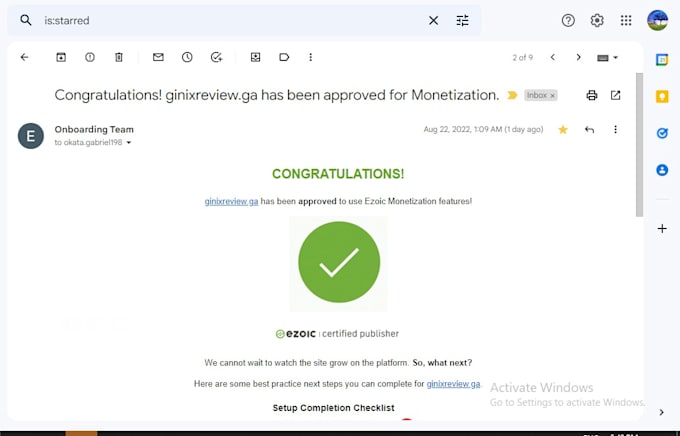Click the email date Aug 22, 2022
The width and height of the screenshot is (680, 436).
click(483, 129)
